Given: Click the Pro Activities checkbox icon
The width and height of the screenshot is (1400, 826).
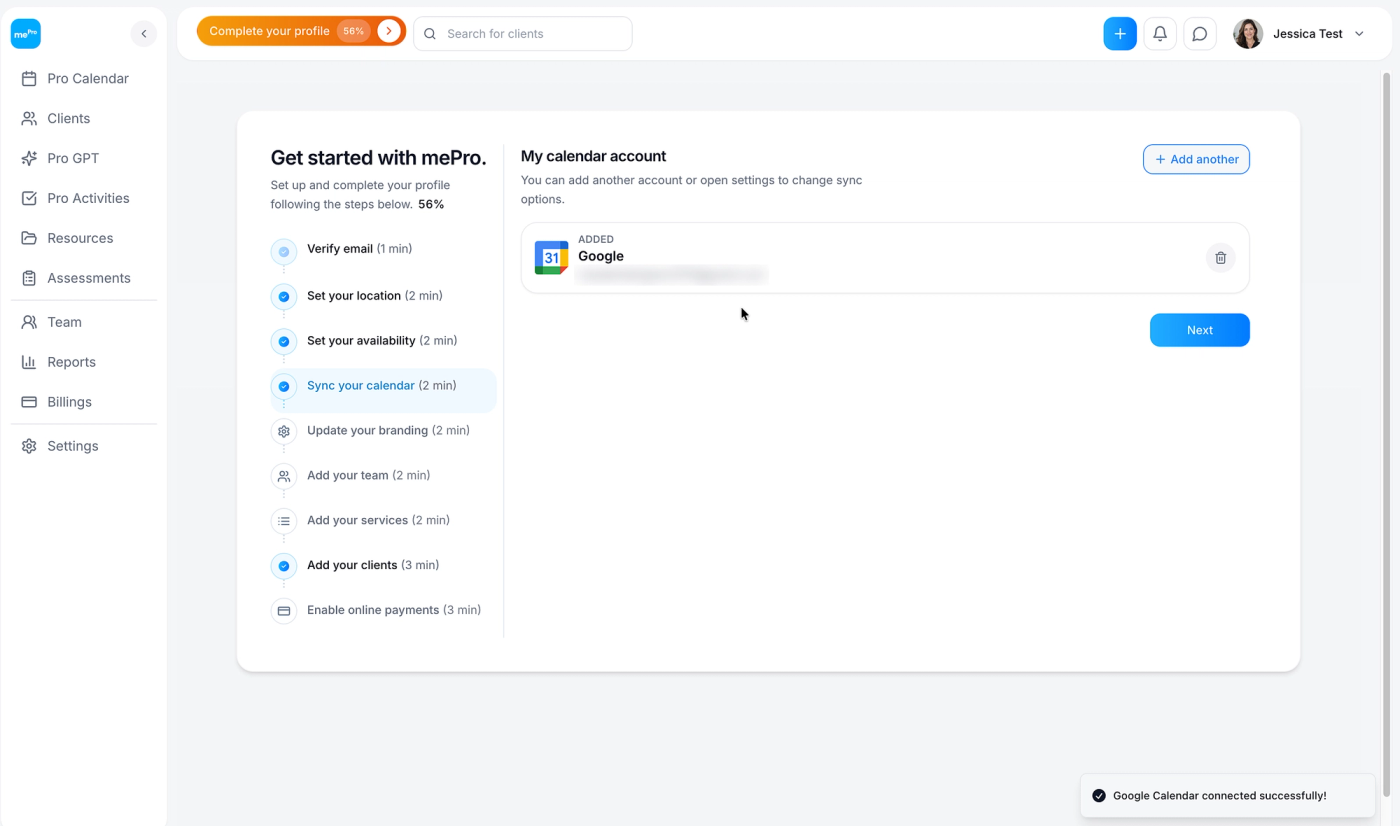Looking at the screenshot, I should pos(29,198).
